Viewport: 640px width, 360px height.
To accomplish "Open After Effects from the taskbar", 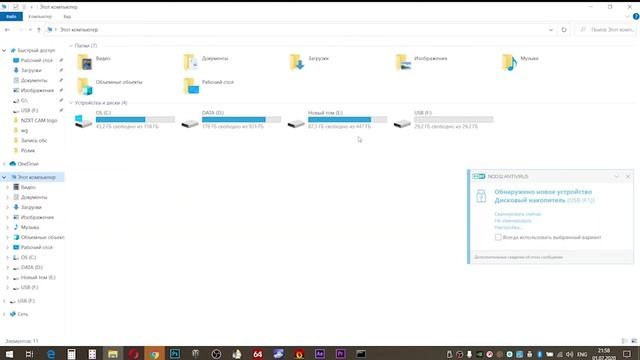I will pos(320,354).
